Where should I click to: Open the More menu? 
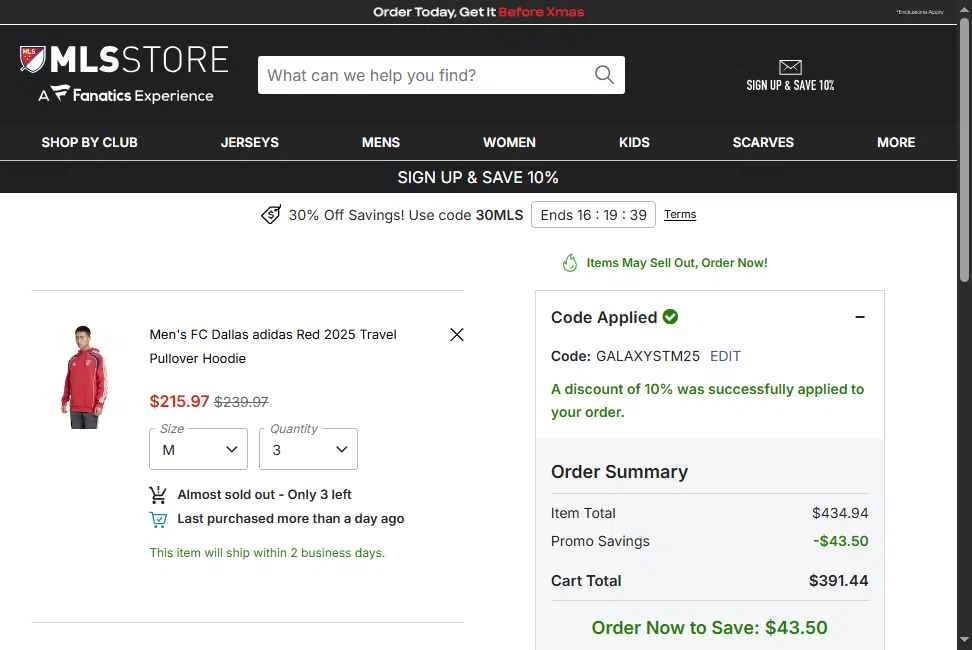(x=896, y=143)
